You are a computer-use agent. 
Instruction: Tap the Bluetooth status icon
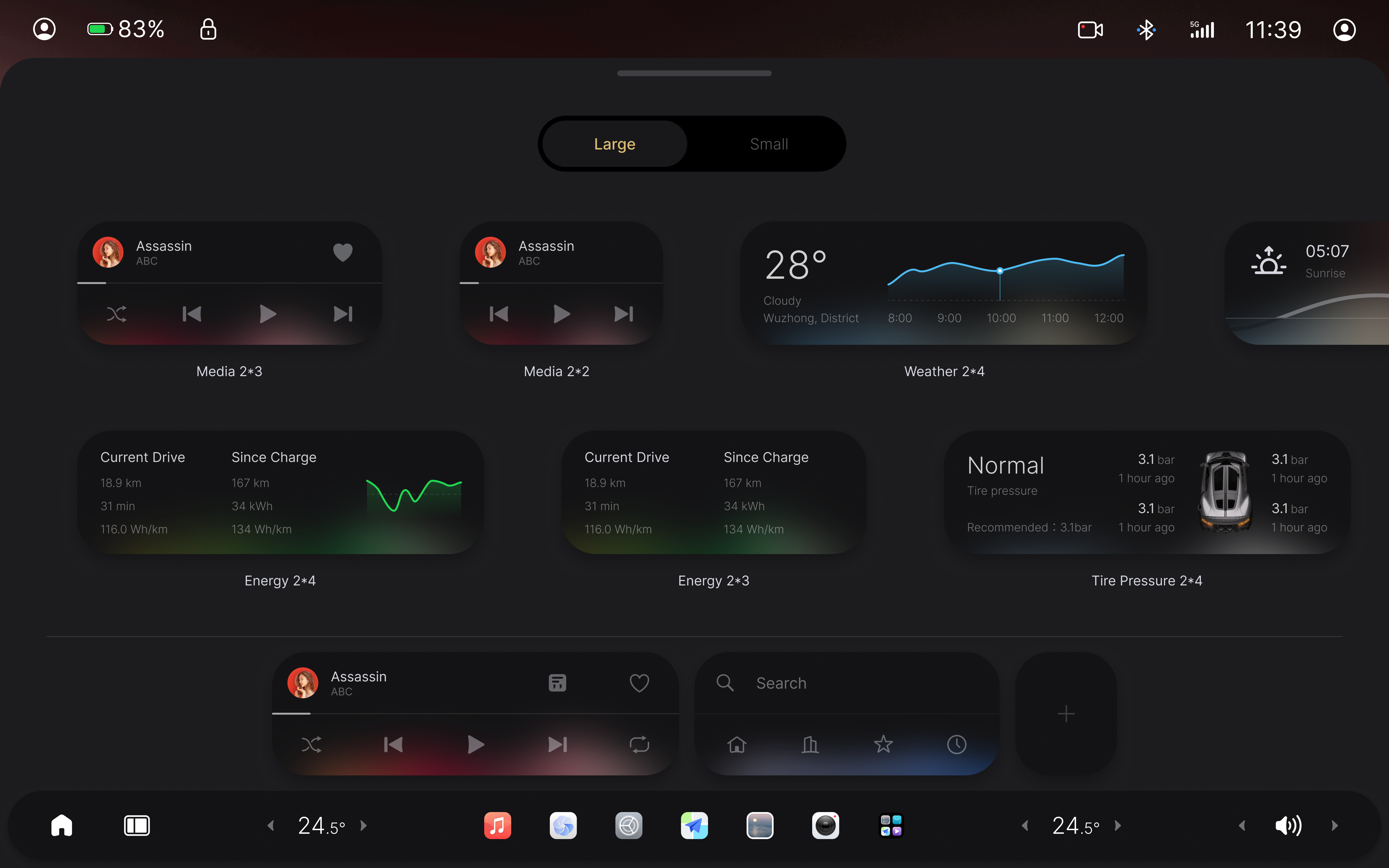(x=1146, y=30)
